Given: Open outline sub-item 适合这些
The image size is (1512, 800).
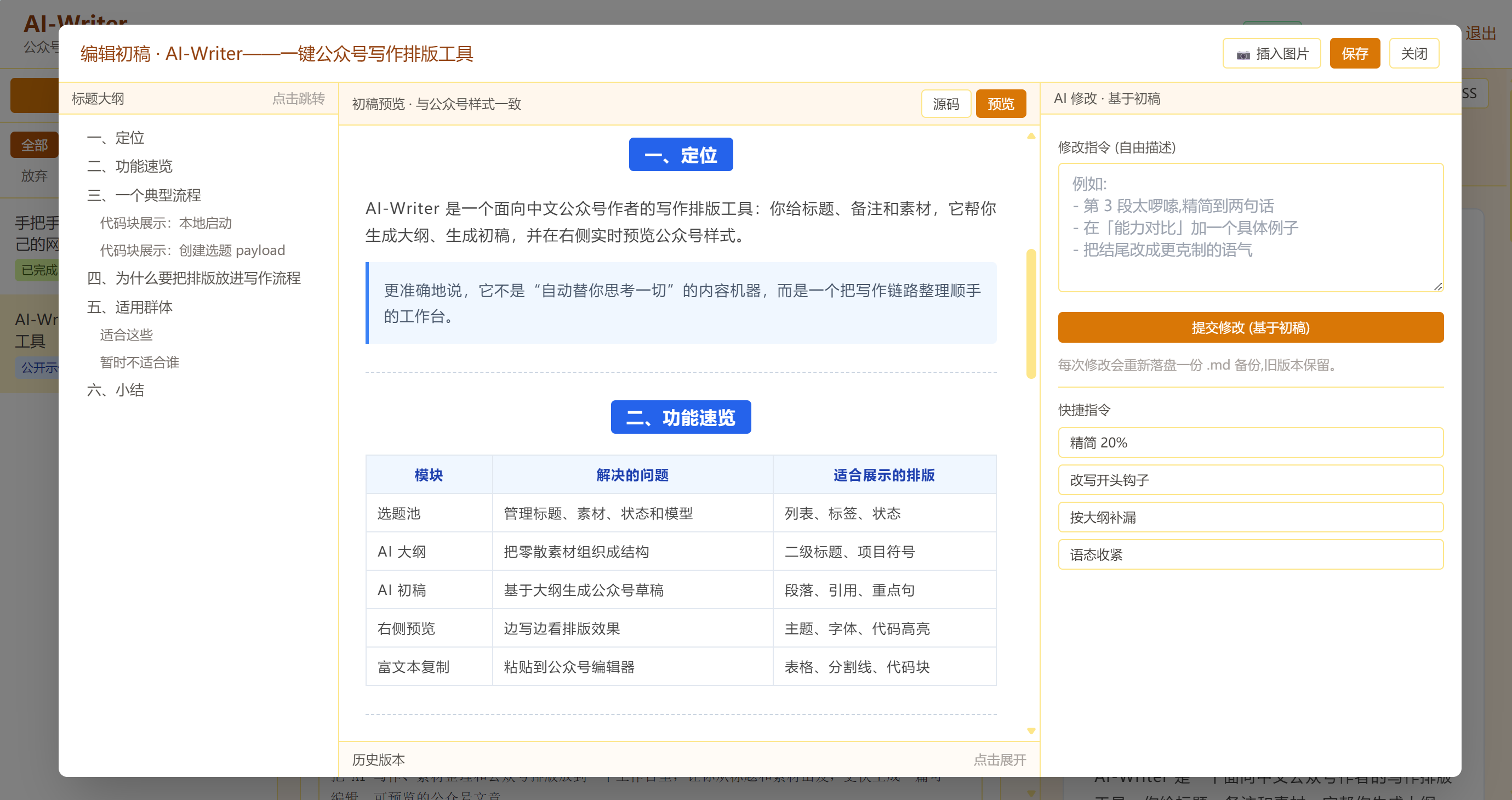Looking at the screenshot, I should point(126,335).
